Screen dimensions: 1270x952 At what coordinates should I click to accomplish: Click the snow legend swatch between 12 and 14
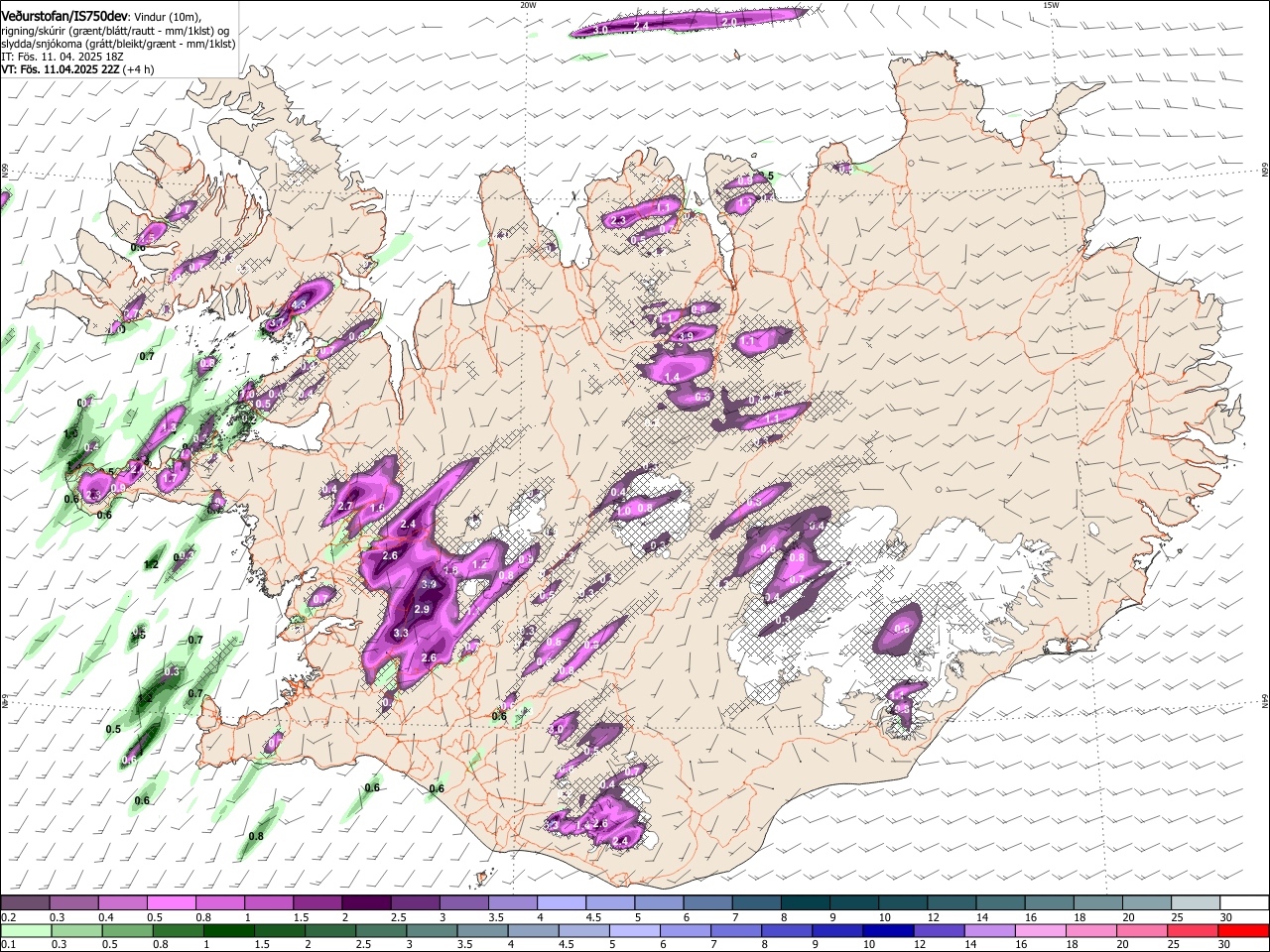[x=952, y=903]
